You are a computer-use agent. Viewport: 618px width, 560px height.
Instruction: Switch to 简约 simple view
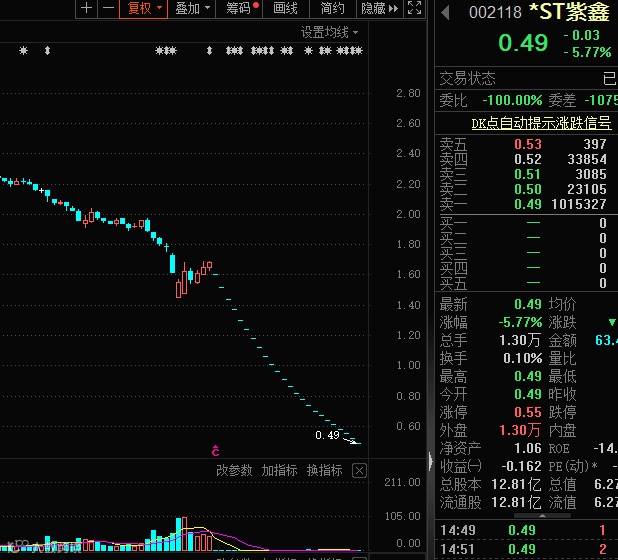click(x=333, y=8)
